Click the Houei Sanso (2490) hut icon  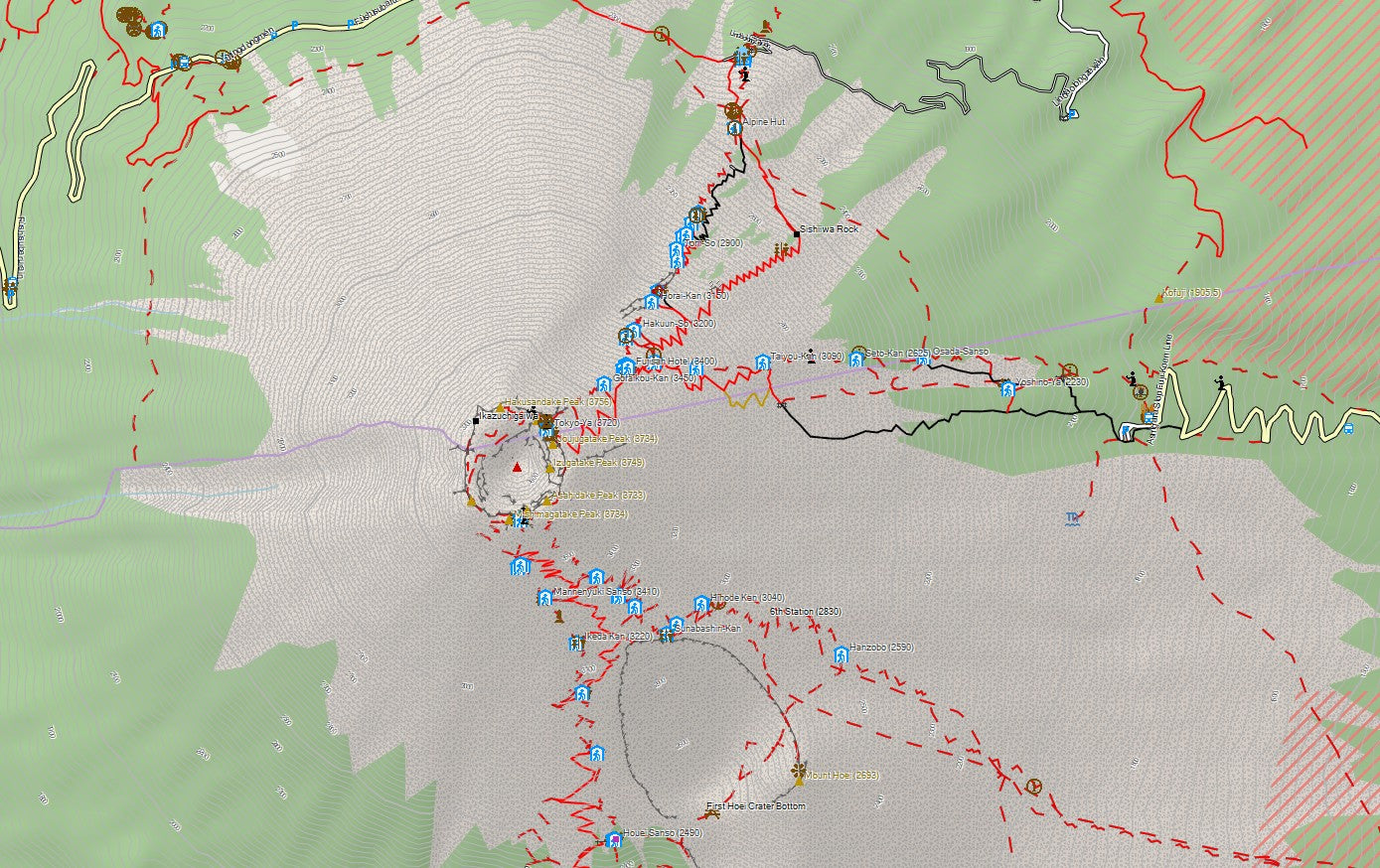(614, 840)
